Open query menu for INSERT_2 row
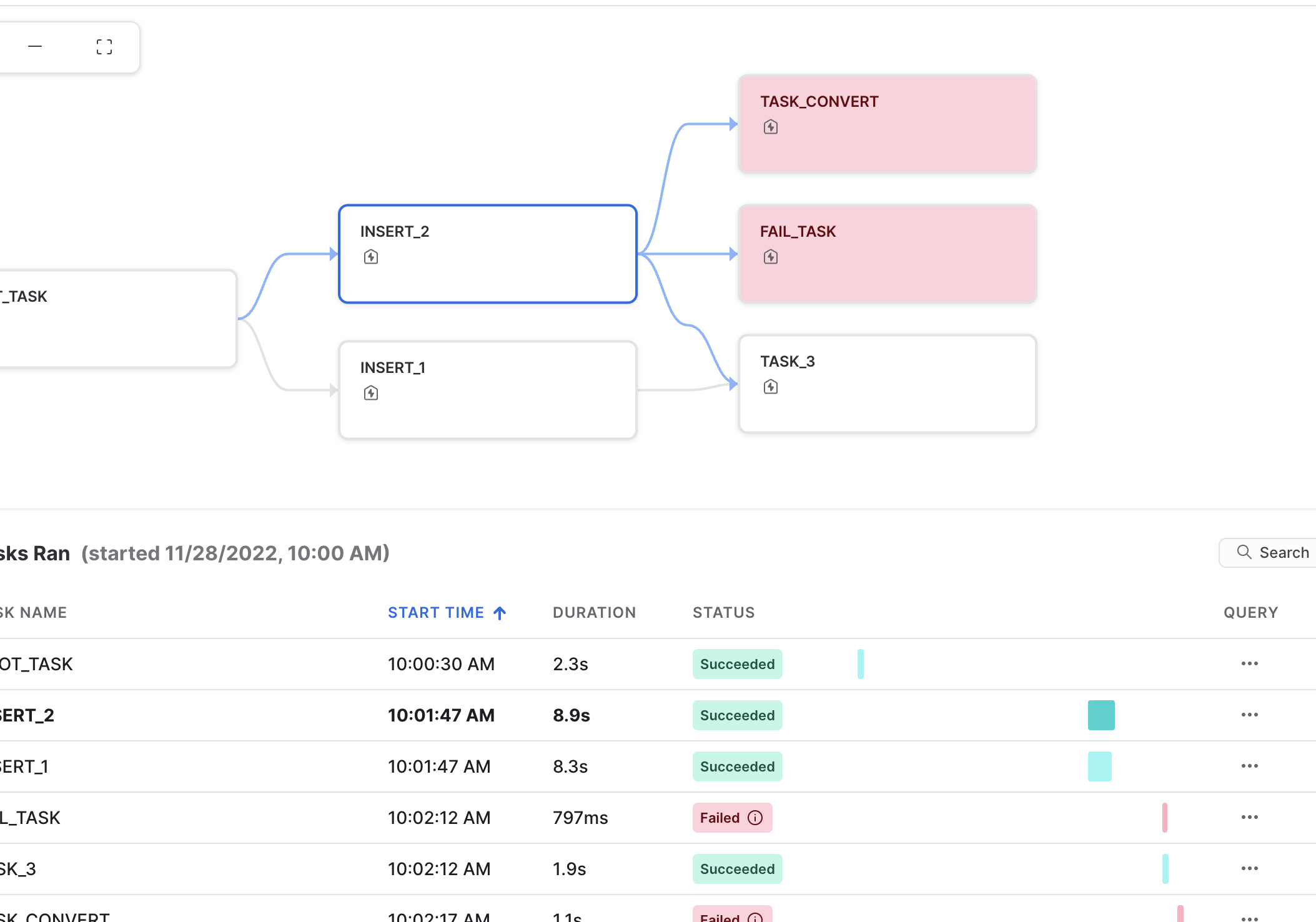 click(x=1249, y=715)
